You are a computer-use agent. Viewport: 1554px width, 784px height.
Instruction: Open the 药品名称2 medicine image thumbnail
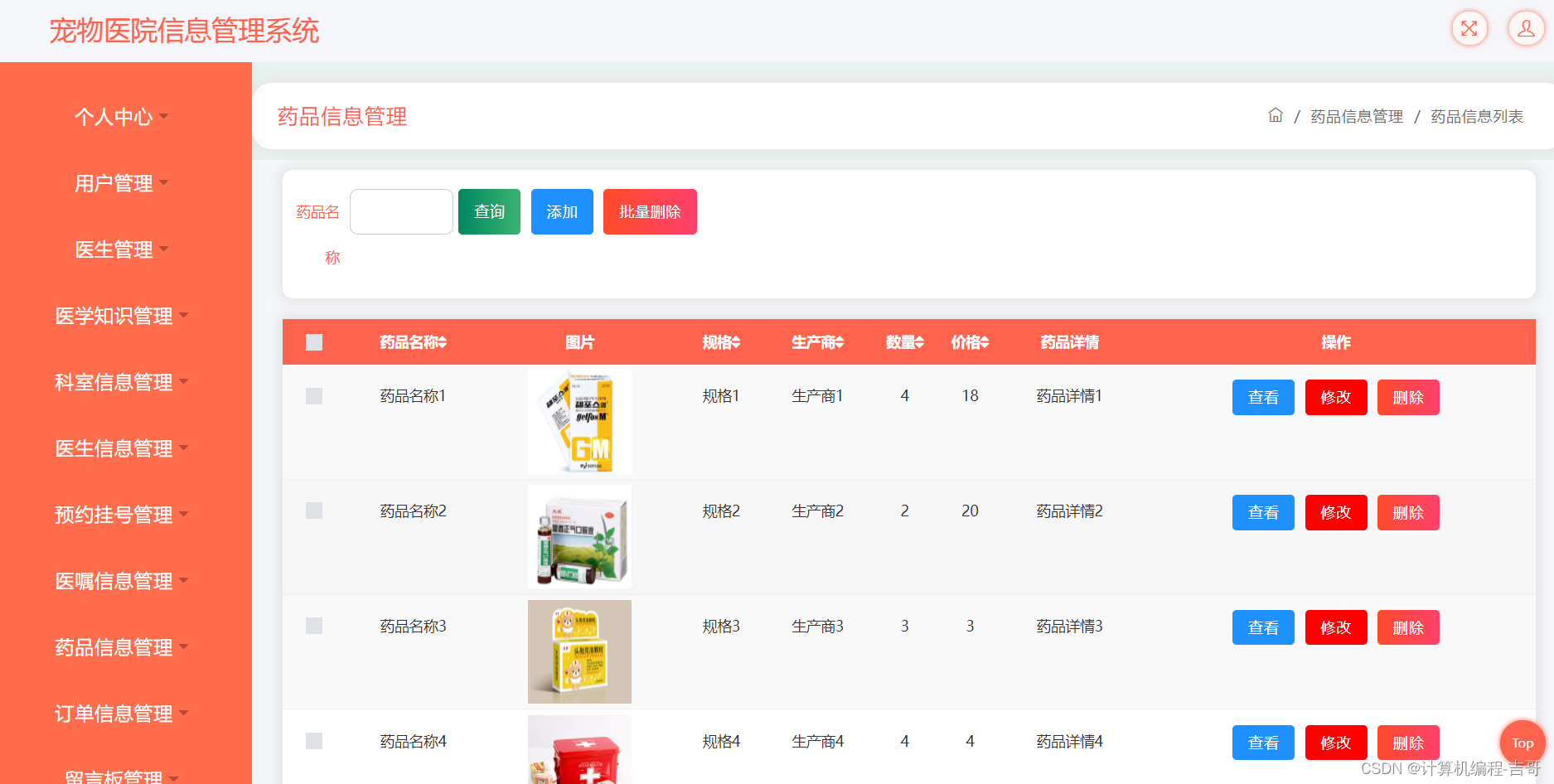tap(579, 536)
